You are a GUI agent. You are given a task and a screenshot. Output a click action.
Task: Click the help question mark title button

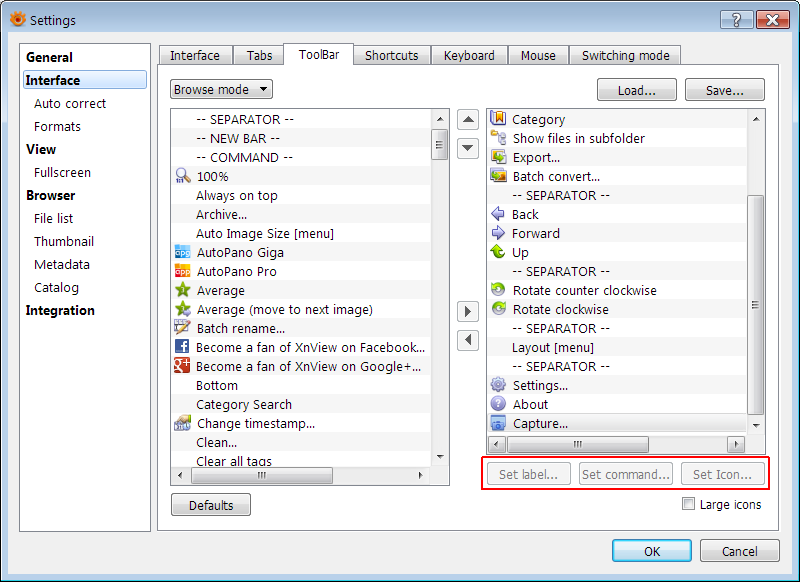point(737,20)
